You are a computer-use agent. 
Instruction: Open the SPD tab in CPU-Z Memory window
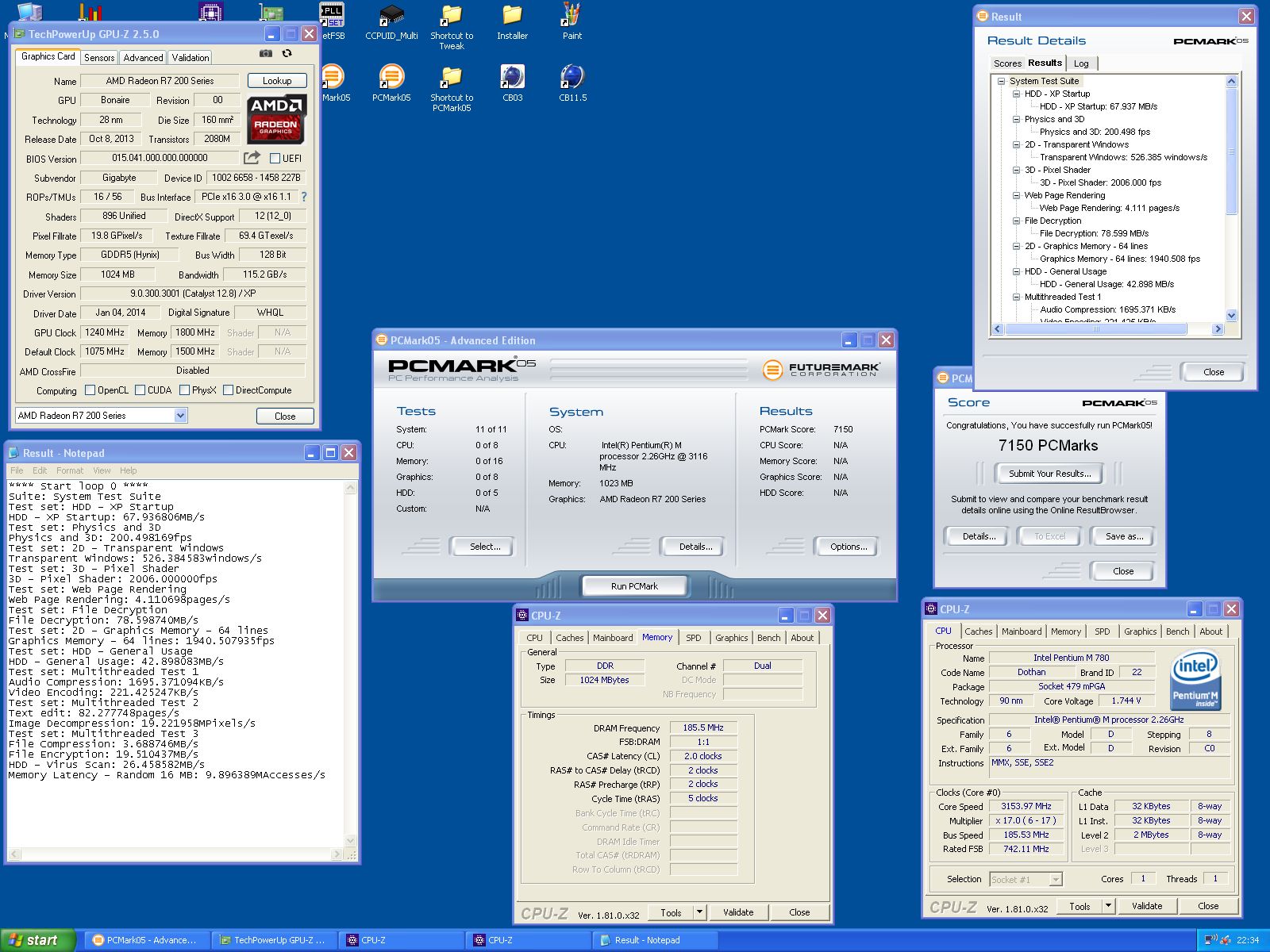point(694,637)
